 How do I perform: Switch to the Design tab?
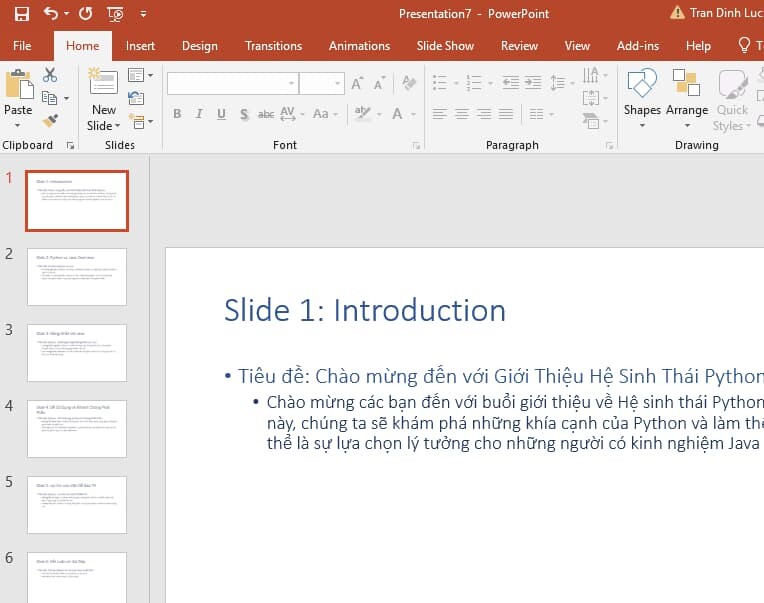pyautogui.click(x=200, y=46)
